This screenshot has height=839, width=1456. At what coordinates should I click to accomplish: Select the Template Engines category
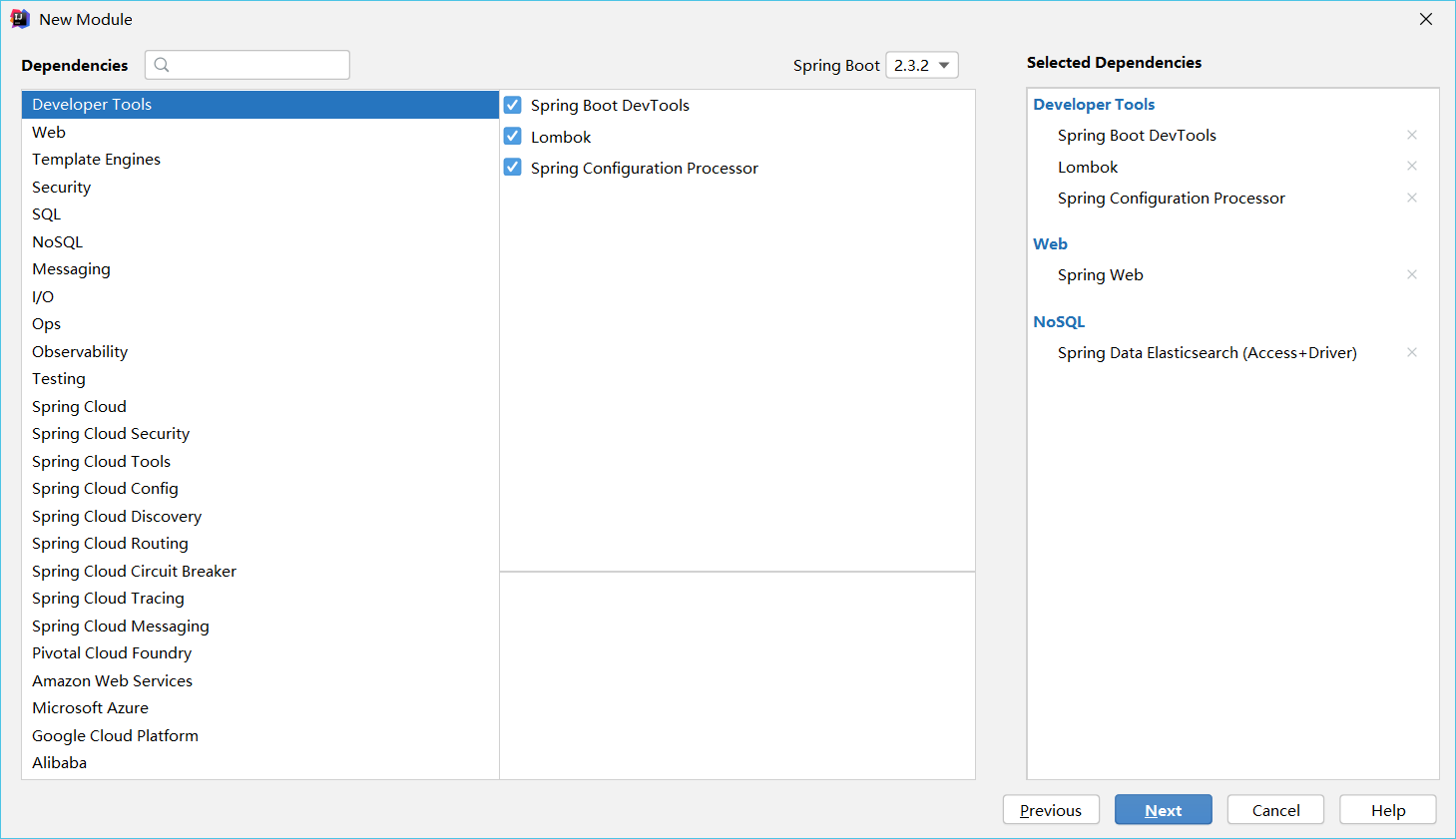tap(260, 160)
